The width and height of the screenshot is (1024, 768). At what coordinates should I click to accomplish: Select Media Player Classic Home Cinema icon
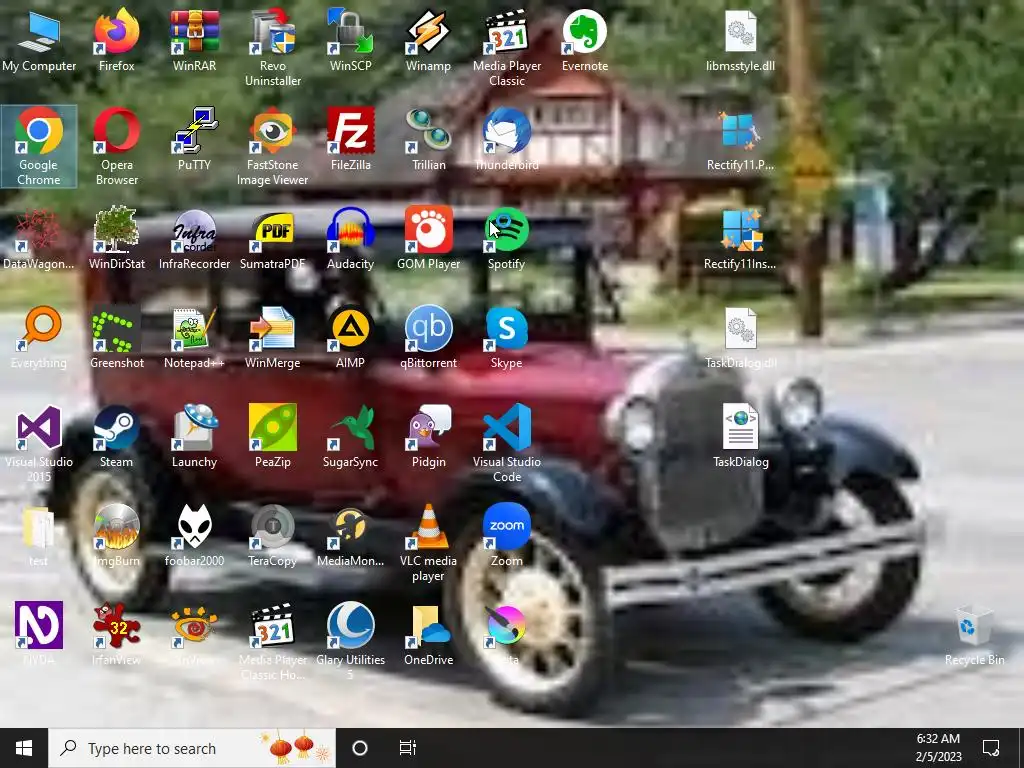pyautogui.click(x=272, y=627)
